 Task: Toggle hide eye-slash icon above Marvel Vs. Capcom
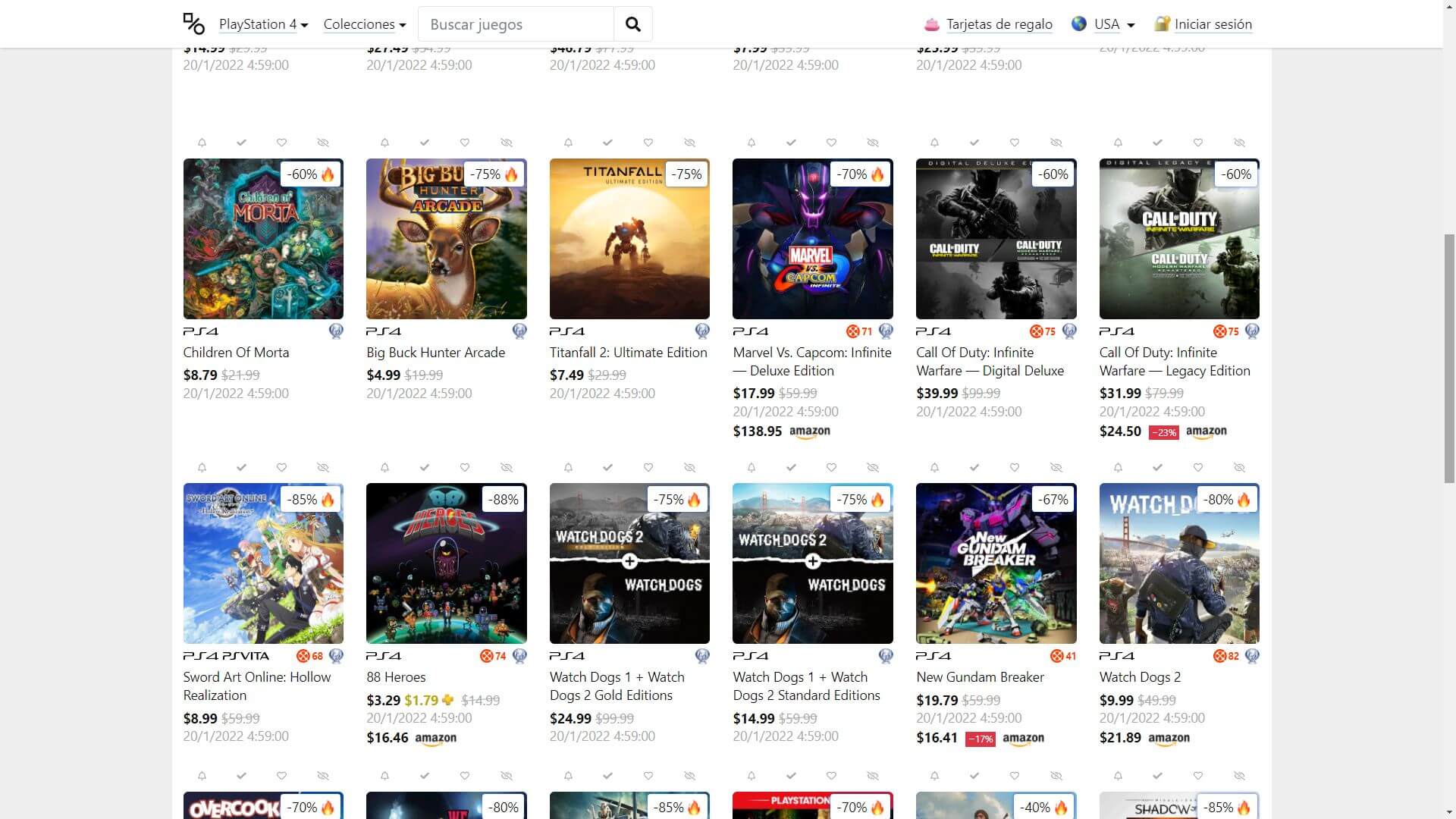(873, 143)
